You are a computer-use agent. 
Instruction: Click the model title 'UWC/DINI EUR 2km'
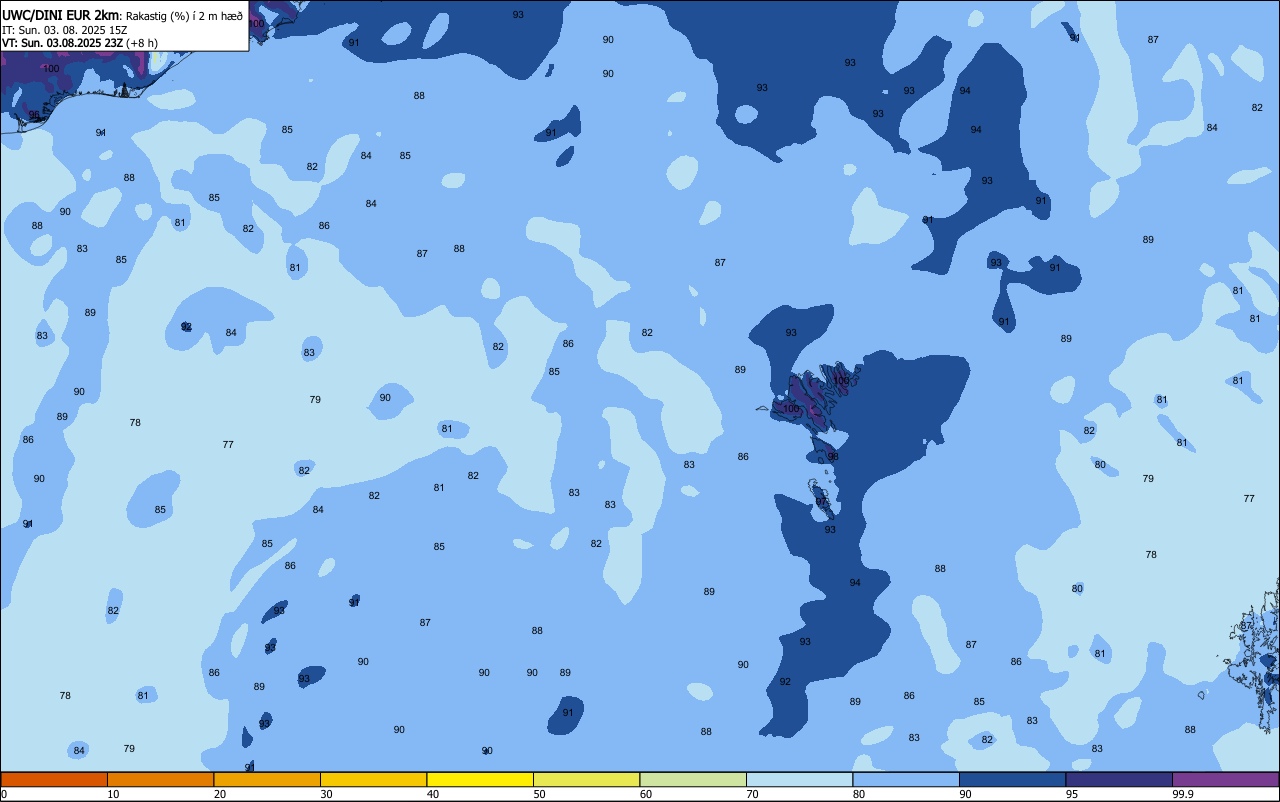pos(61,15)
